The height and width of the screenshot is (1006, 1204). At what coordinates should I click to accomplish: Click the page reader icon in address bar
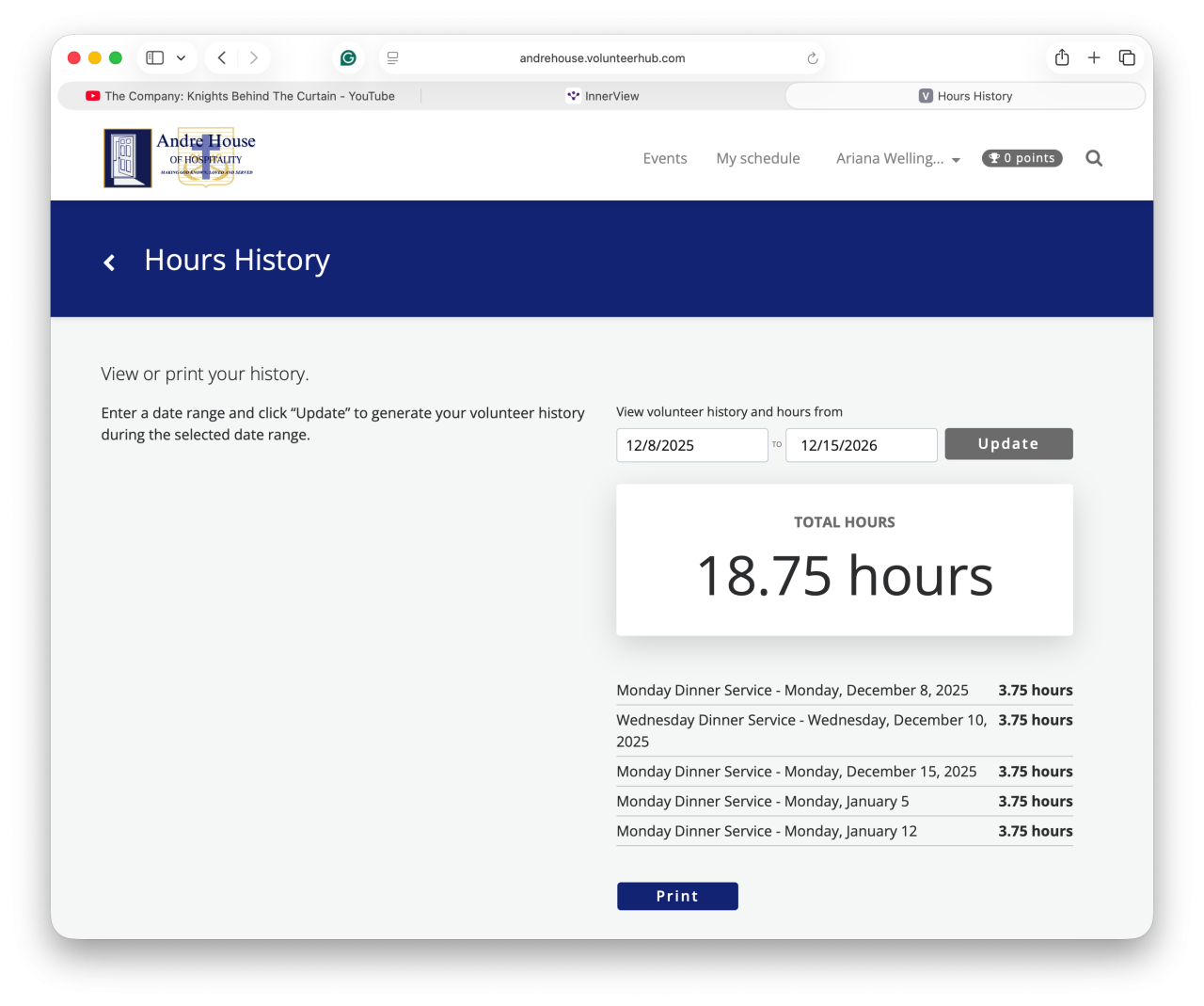tap(393, 58)
